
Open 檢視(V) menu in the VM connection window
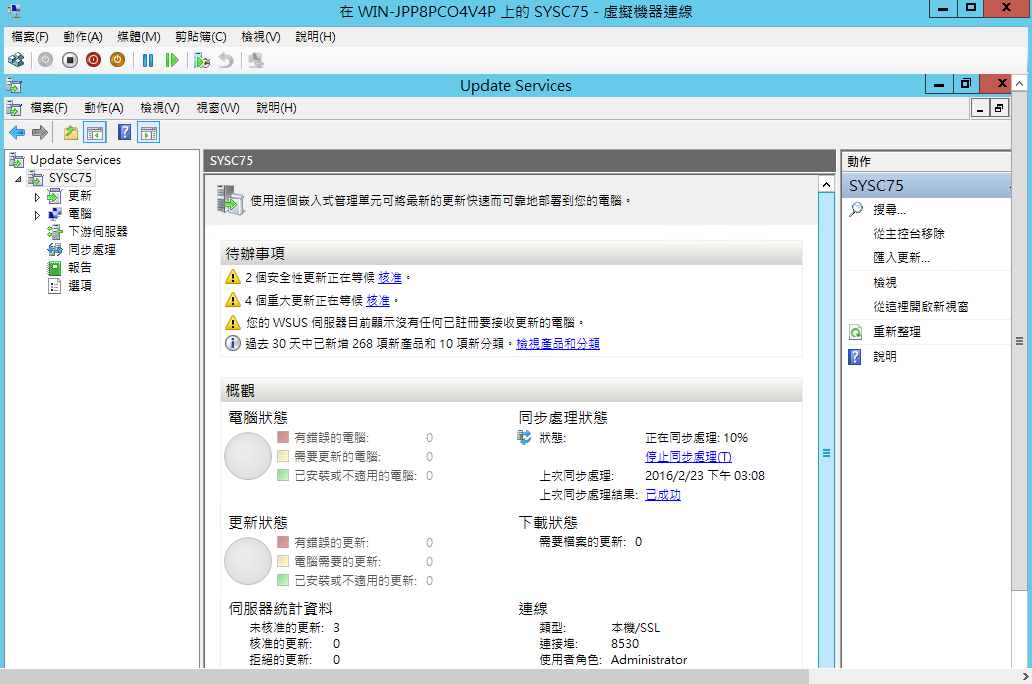[x=261, y=37]
